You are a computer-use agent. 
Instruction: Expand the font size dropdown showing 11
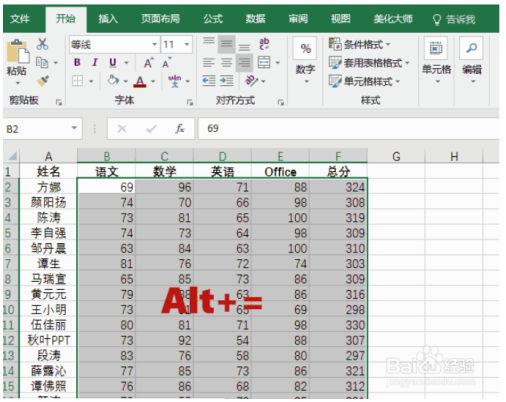click(187, 44)
